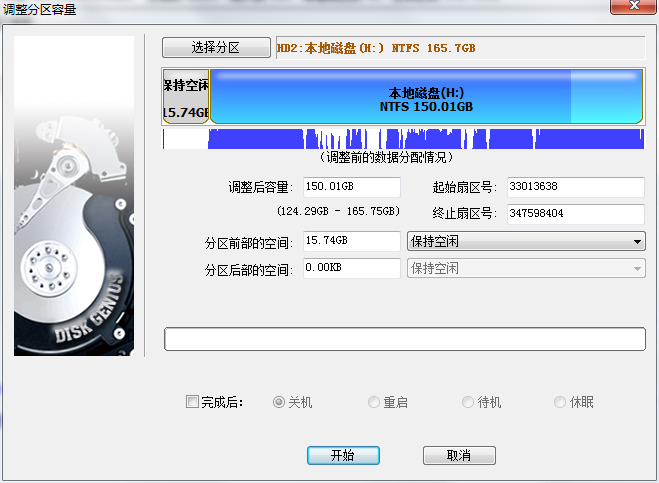Focus the 终止扇区号 sector number field
Screen dimensions: 659x483
point(575,214)
